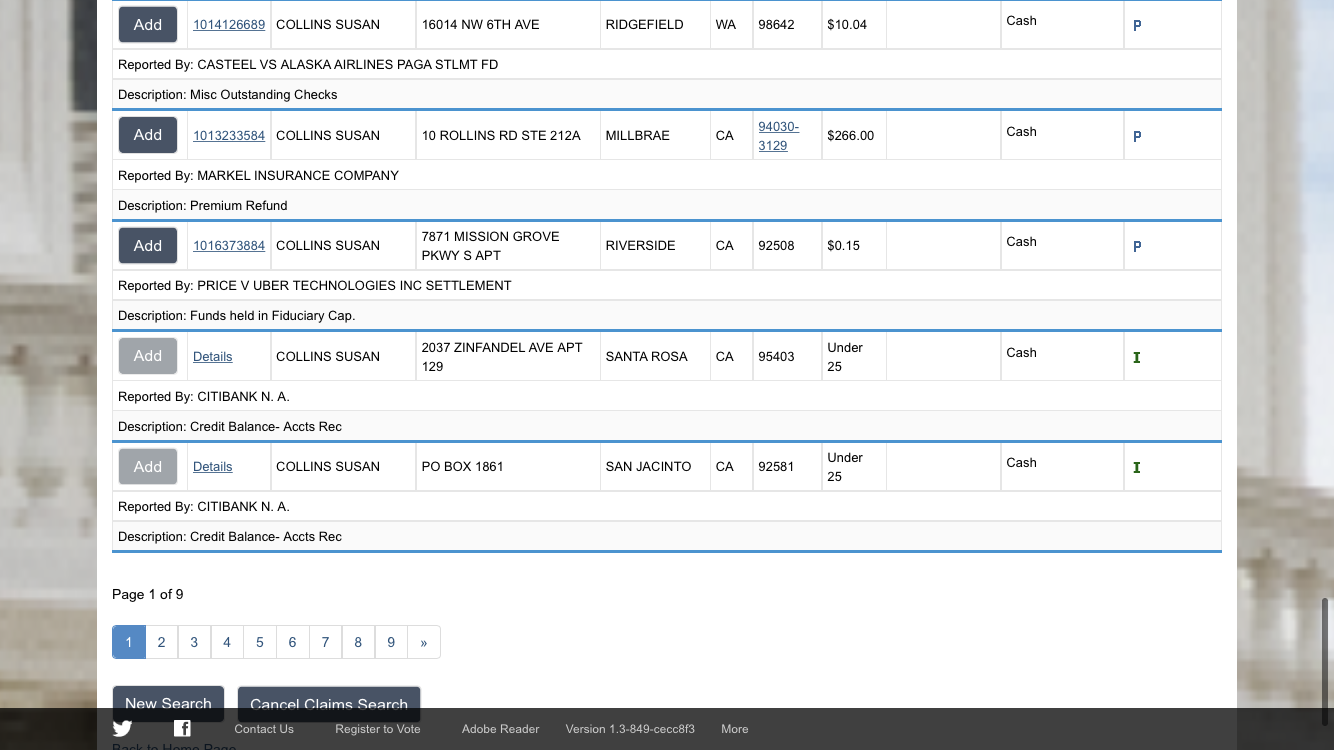The image size is (1334, 750).
Task: Add the 7871 Mission Grove claim
Action: pyautogui.click(x=148, y=245)
